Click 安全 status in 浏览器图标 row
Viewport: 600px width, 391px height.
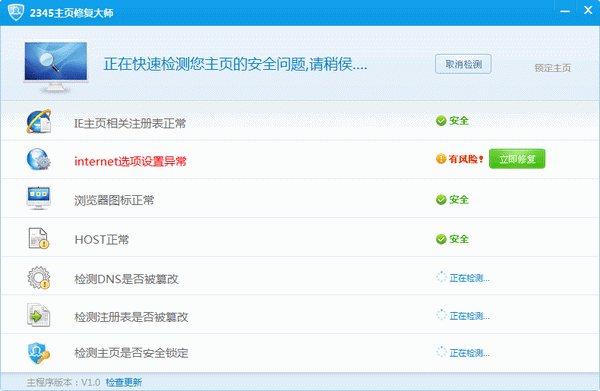point(459,200)
